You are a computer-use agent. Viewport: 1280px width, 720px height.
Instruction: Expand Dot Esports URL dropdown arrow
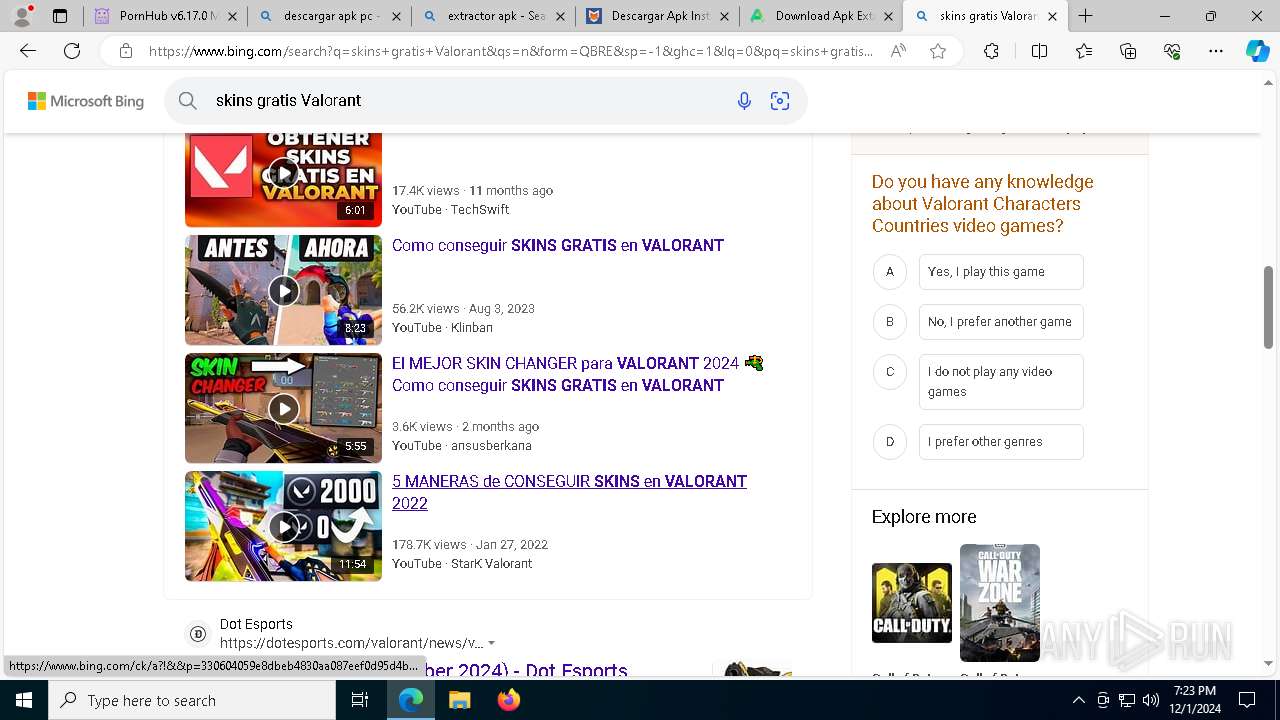[492, 644]
